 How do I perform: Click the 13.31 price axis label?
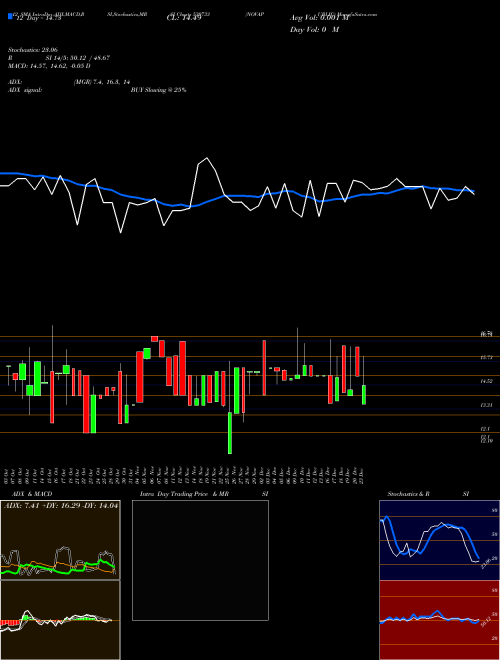click(x=486, y=405)
